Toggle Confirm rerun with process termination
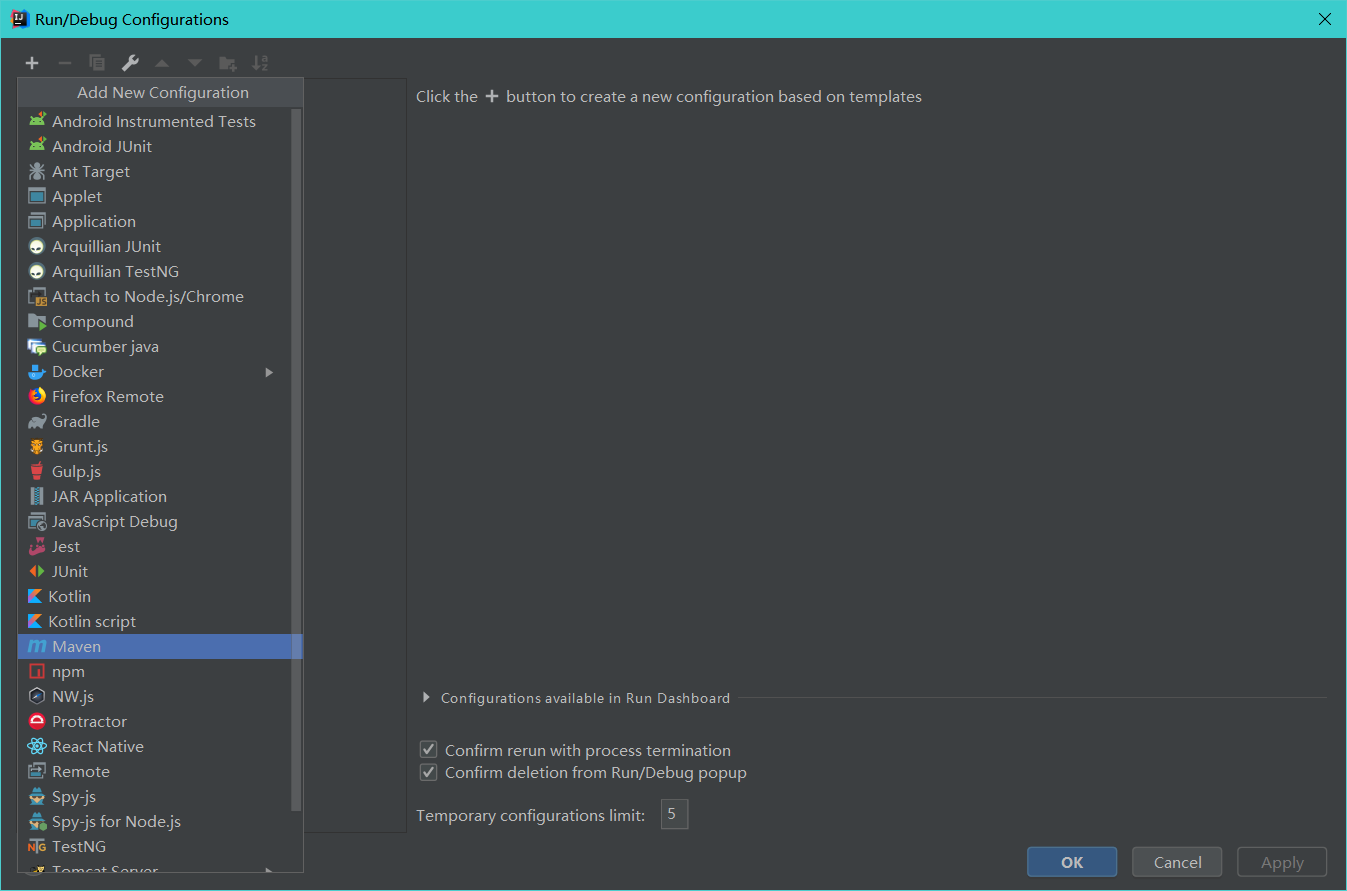The height and width of the screenshot is (891, 1347). pyautogui.click(x=429, y=750)
